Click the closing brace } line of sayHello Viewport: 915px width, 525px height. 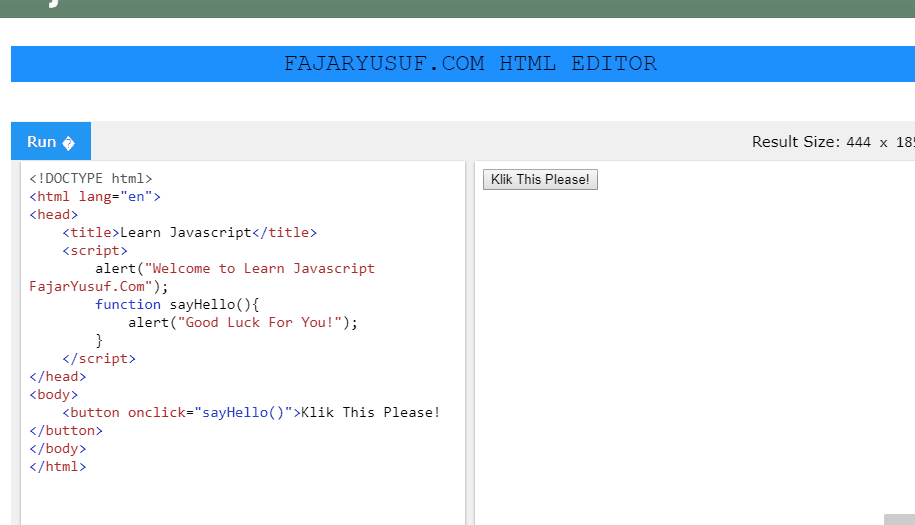(x=99, y=341)
